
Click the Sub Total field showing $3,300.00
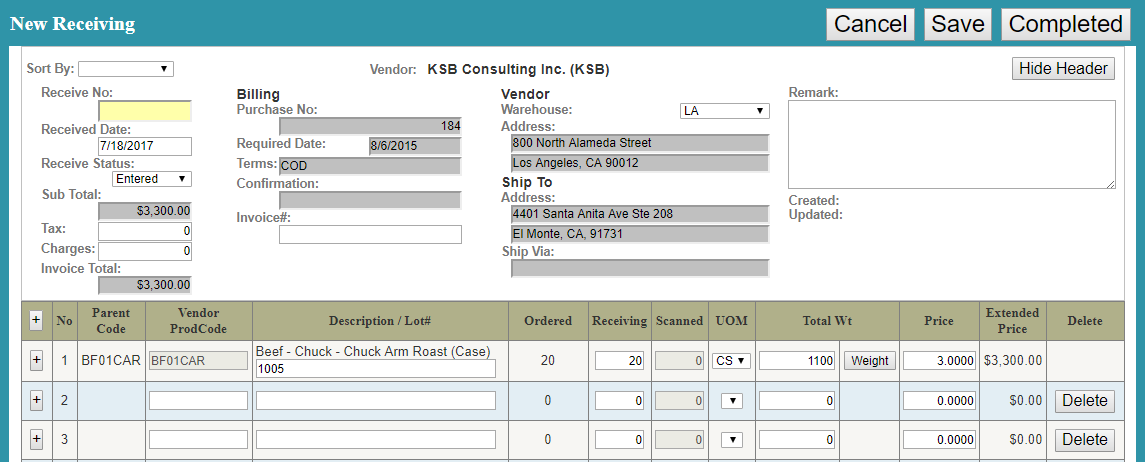(x=145, y=211)
